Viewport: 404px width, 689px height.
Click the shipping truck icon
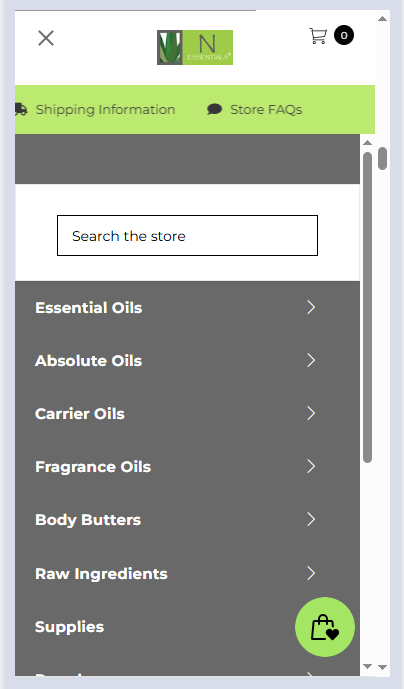click(21, 109)
